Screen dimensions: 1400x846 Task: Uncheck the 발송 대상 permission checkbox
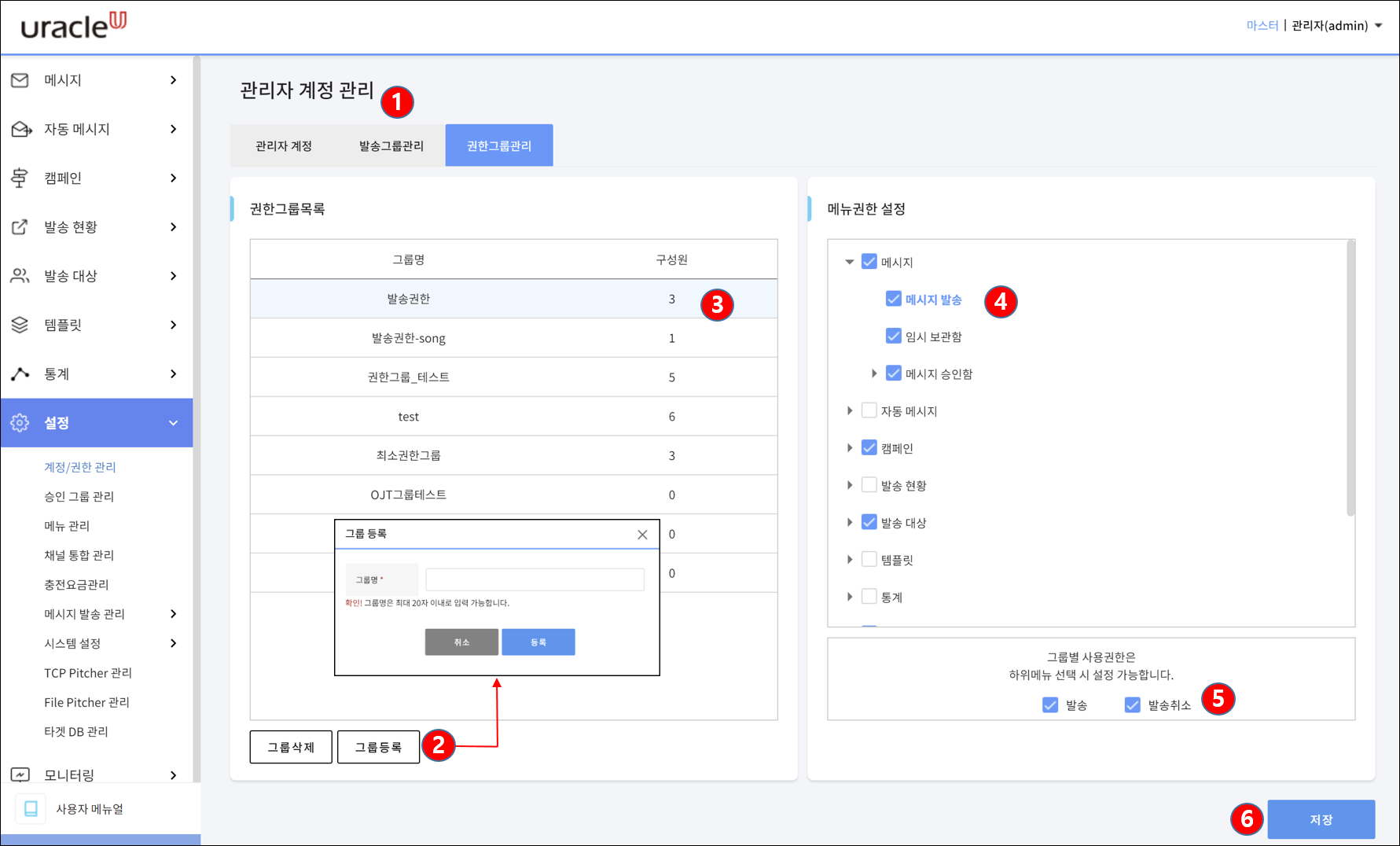[869, 522]
